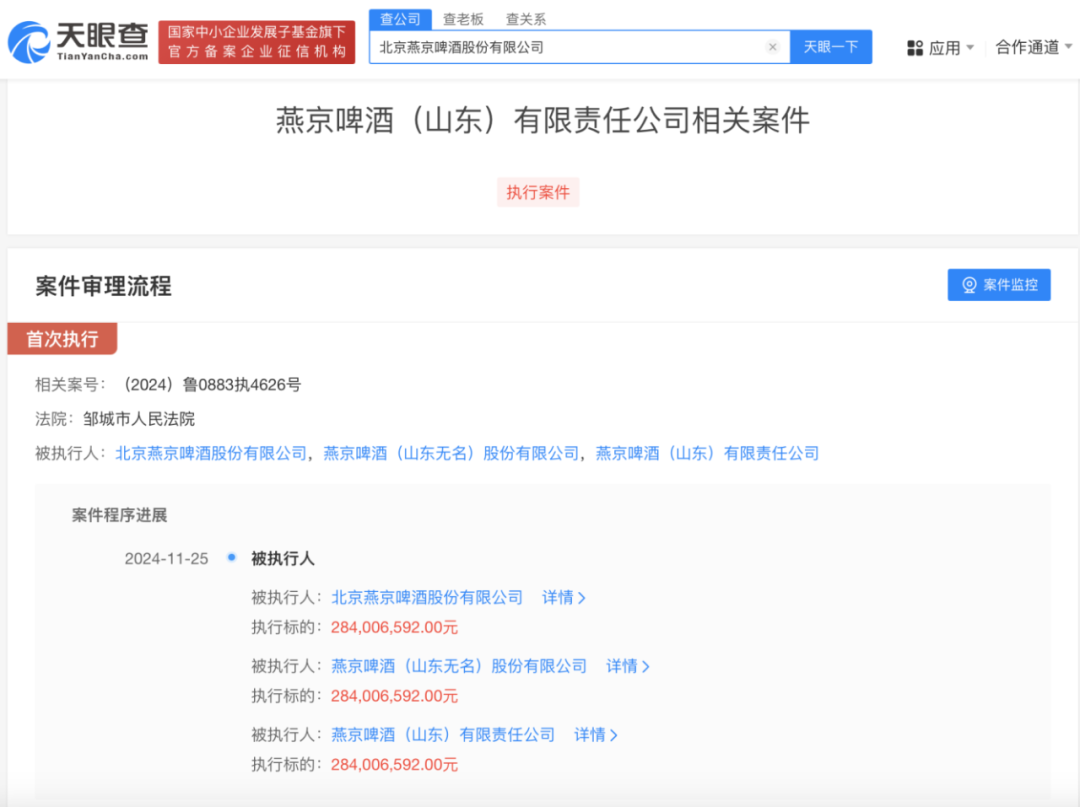Select the 首次执行 stage label
The image size is (1080, 807).
point(62,339)
